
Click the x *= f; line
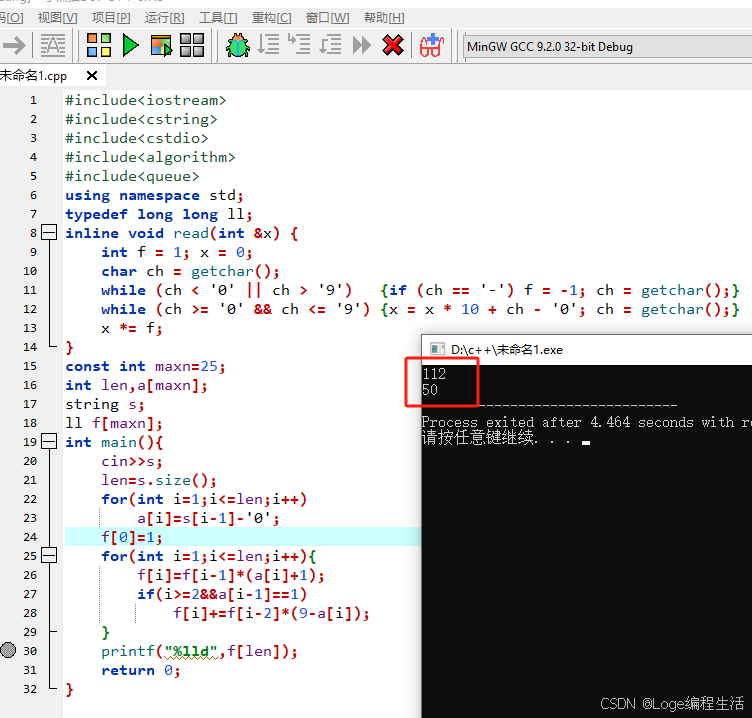point(132,329)
